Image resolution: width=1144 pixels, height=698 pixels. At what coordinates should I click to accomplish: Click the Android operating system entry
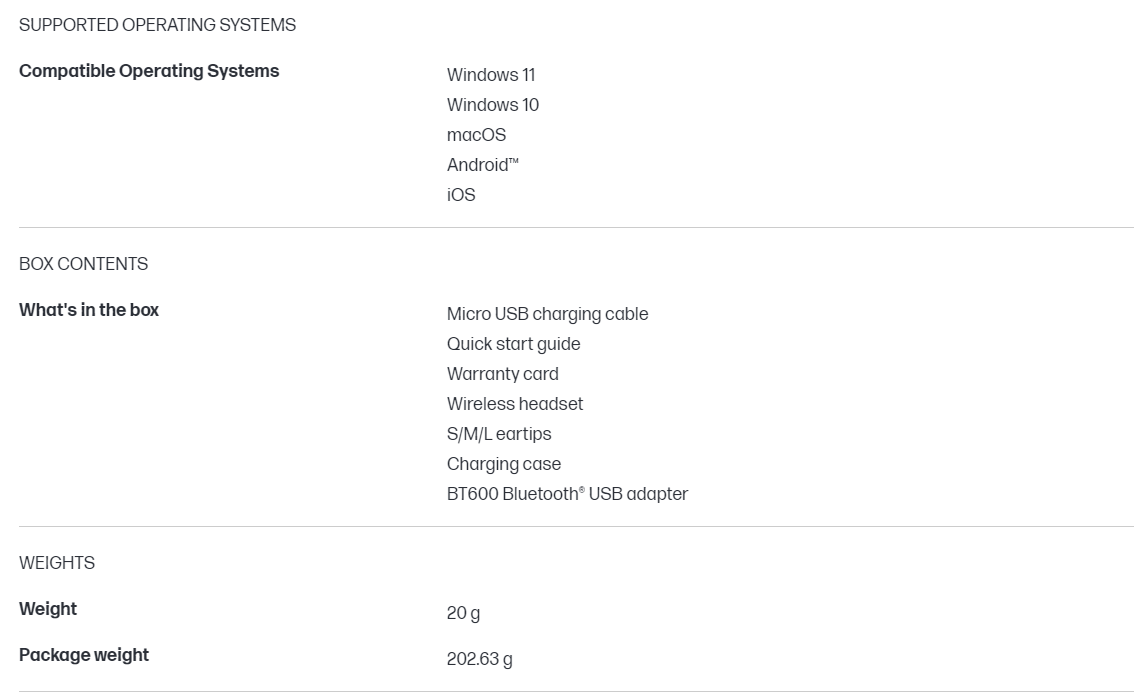pos(482,165)
